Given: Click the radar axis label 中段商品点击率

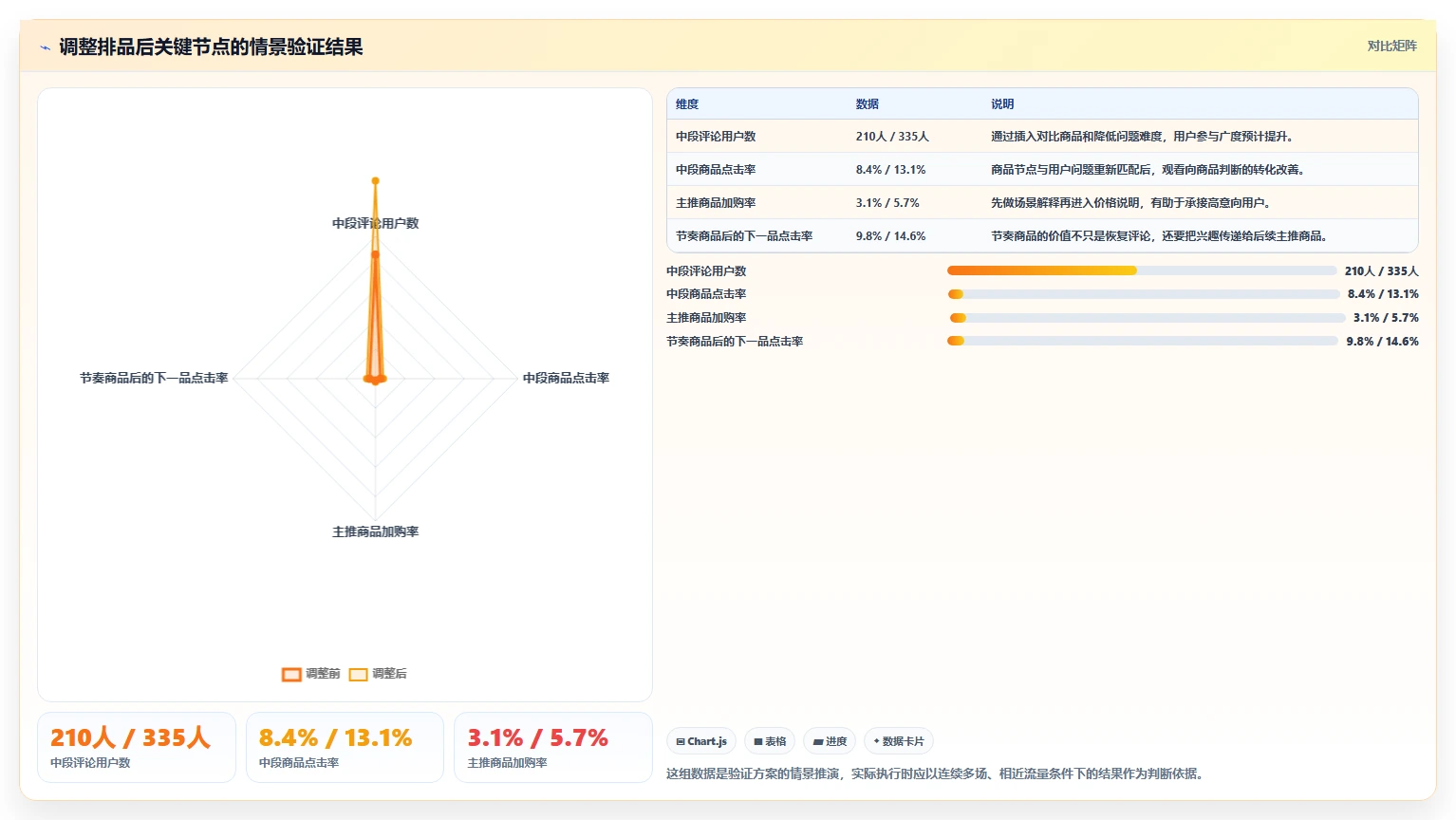Looking at the screenshot, I should coord(566,378).
